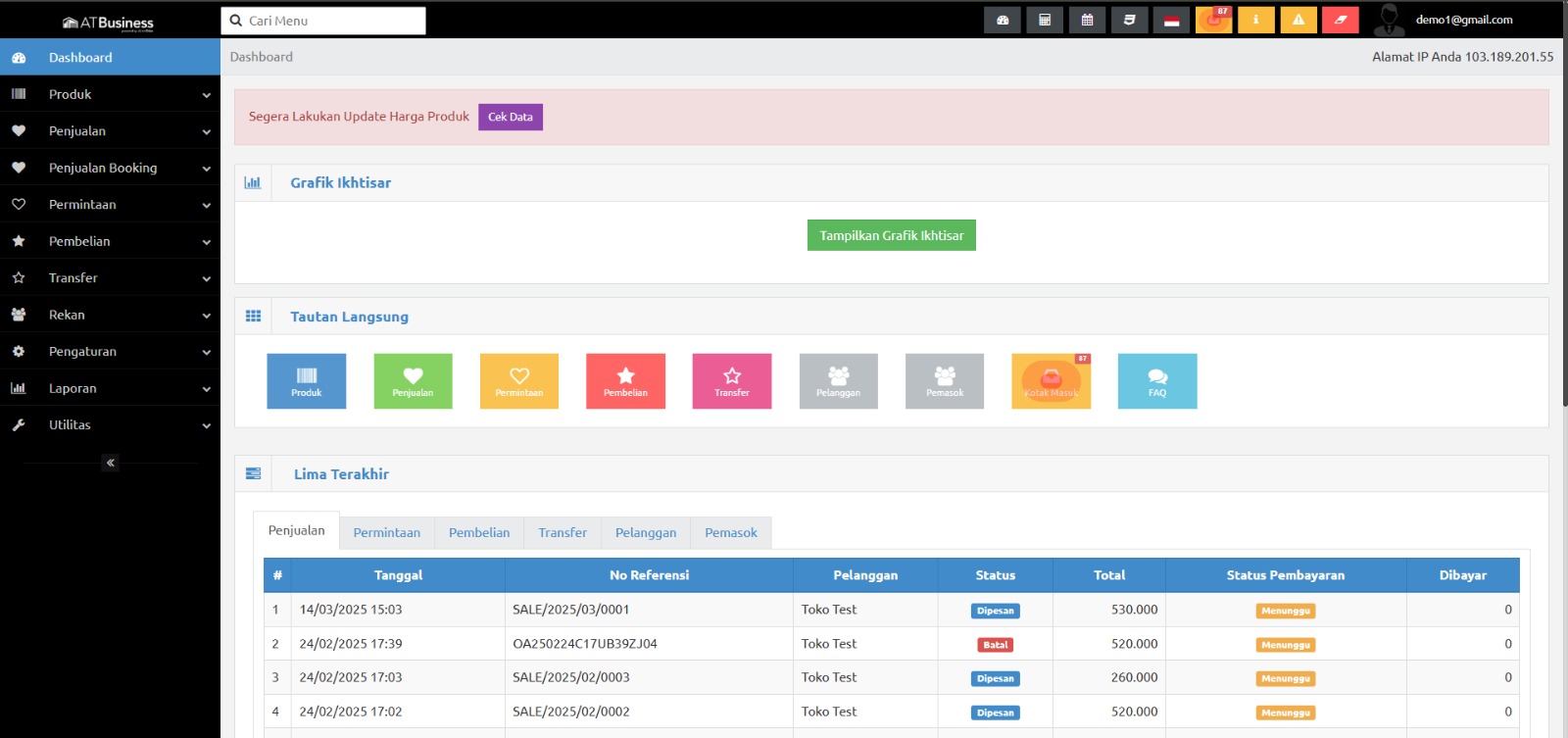Open the red Pembelian shortcut tile

[x=625, y=381]
